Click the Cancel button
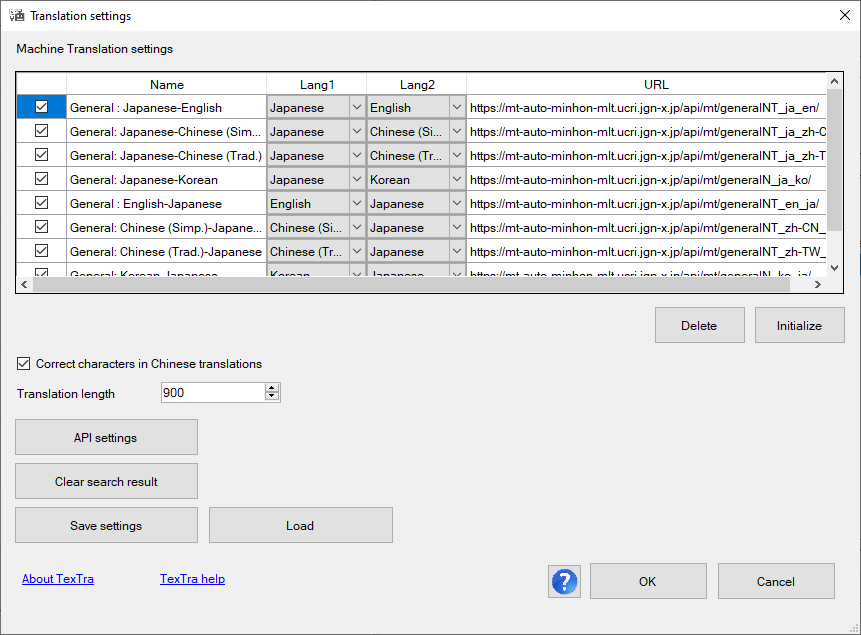This screenshot has height=635, width=861. (776, 581)
